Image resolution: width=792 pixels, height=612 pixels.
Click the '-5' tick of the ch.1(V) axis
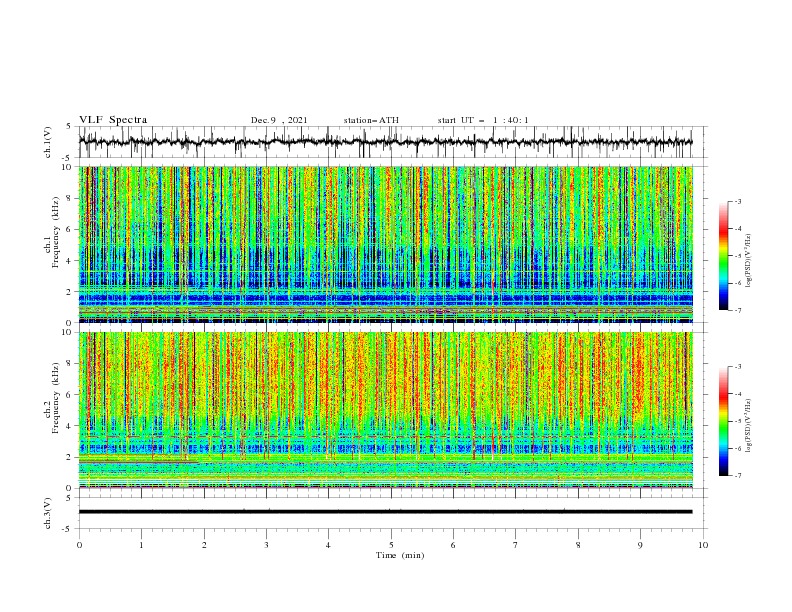point(67,158)
